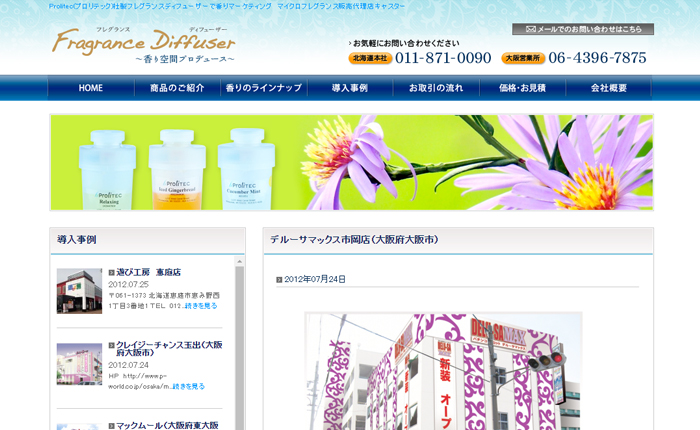Open the 遊び工房 恵庭店 building thumbnail

tap(79, 291)
